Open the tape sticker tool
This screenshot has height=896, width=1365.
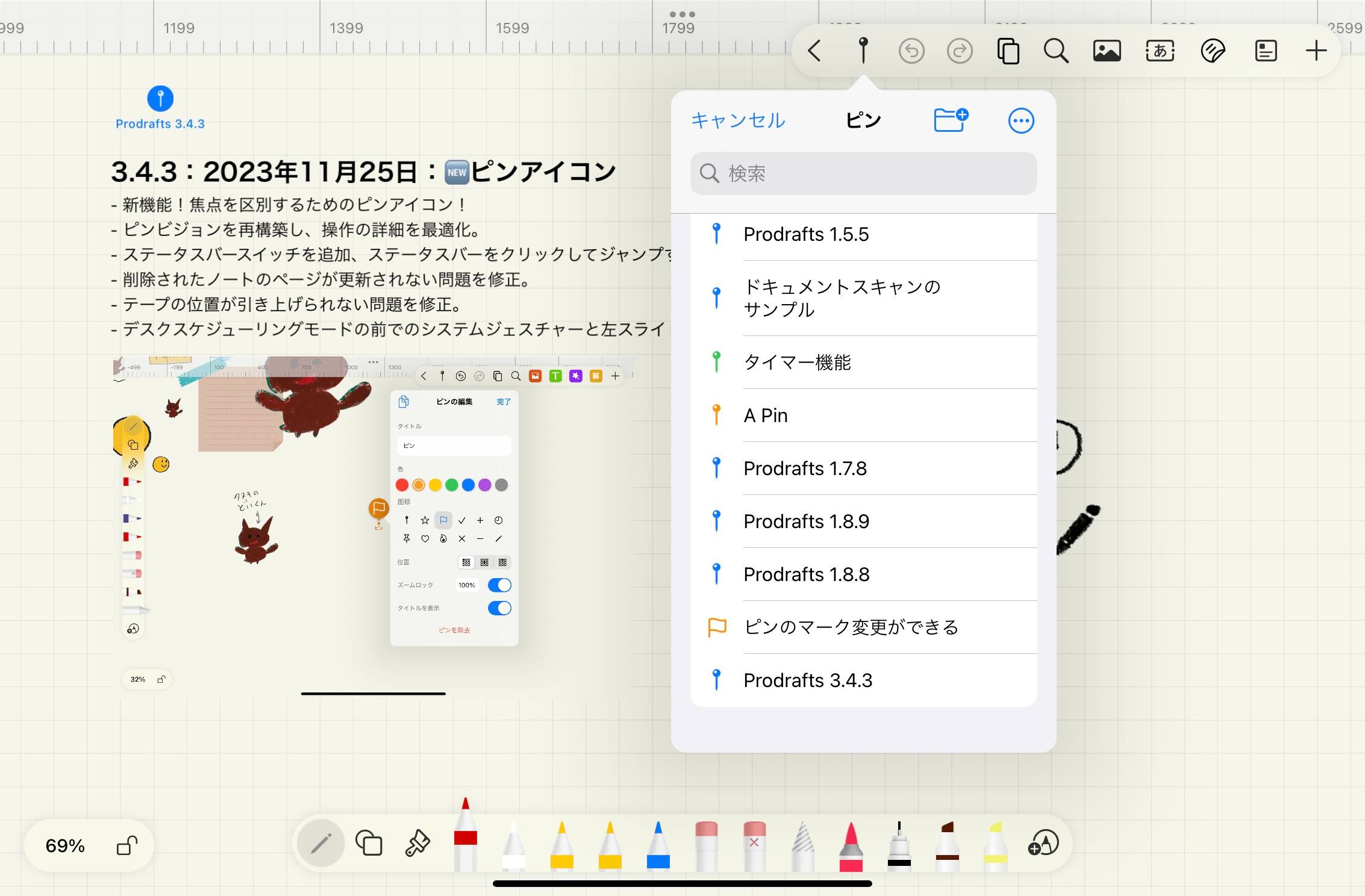[1213, 51]
